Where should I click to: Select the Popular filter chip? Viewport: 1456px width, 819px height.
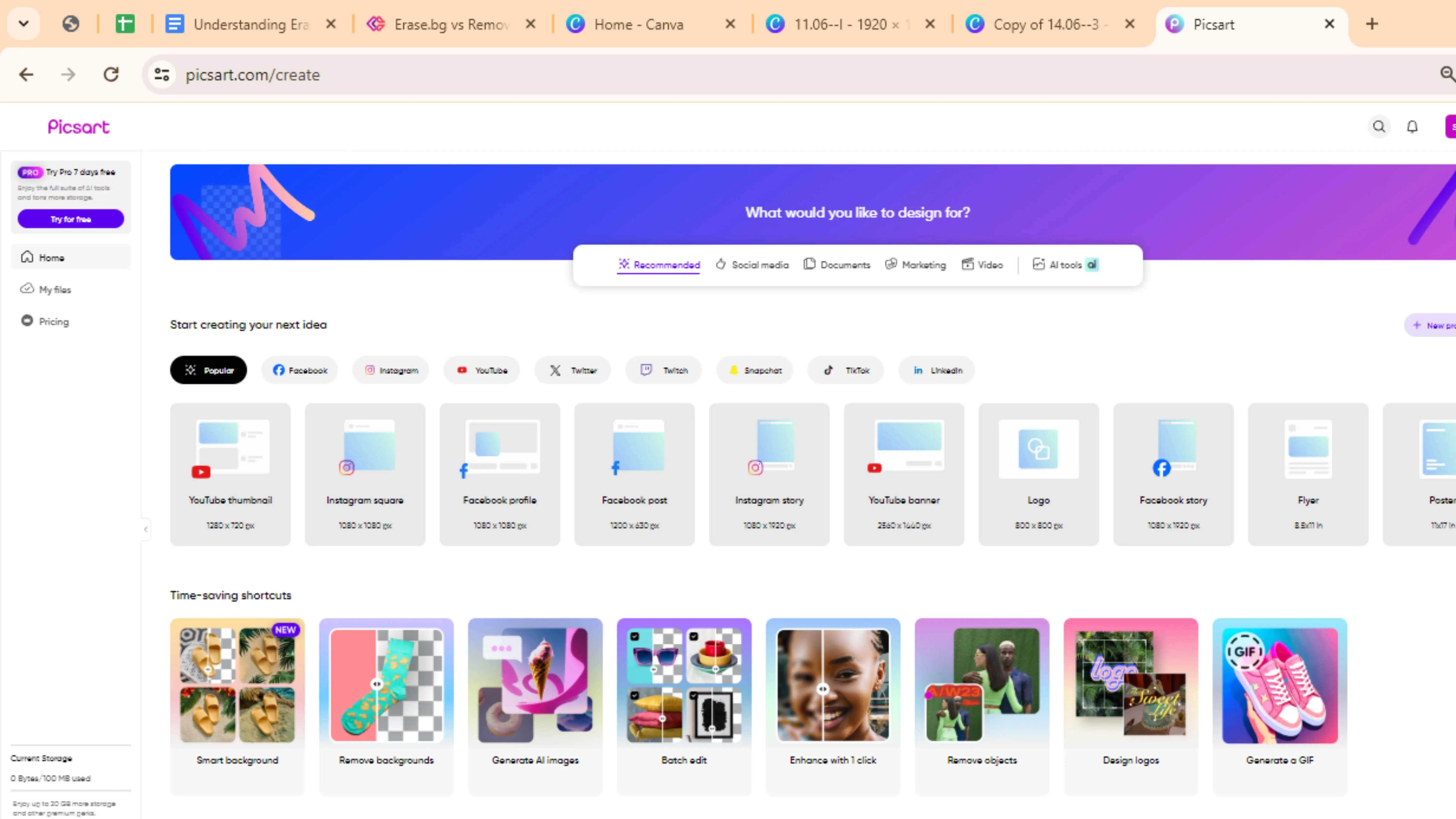point(208,370)
